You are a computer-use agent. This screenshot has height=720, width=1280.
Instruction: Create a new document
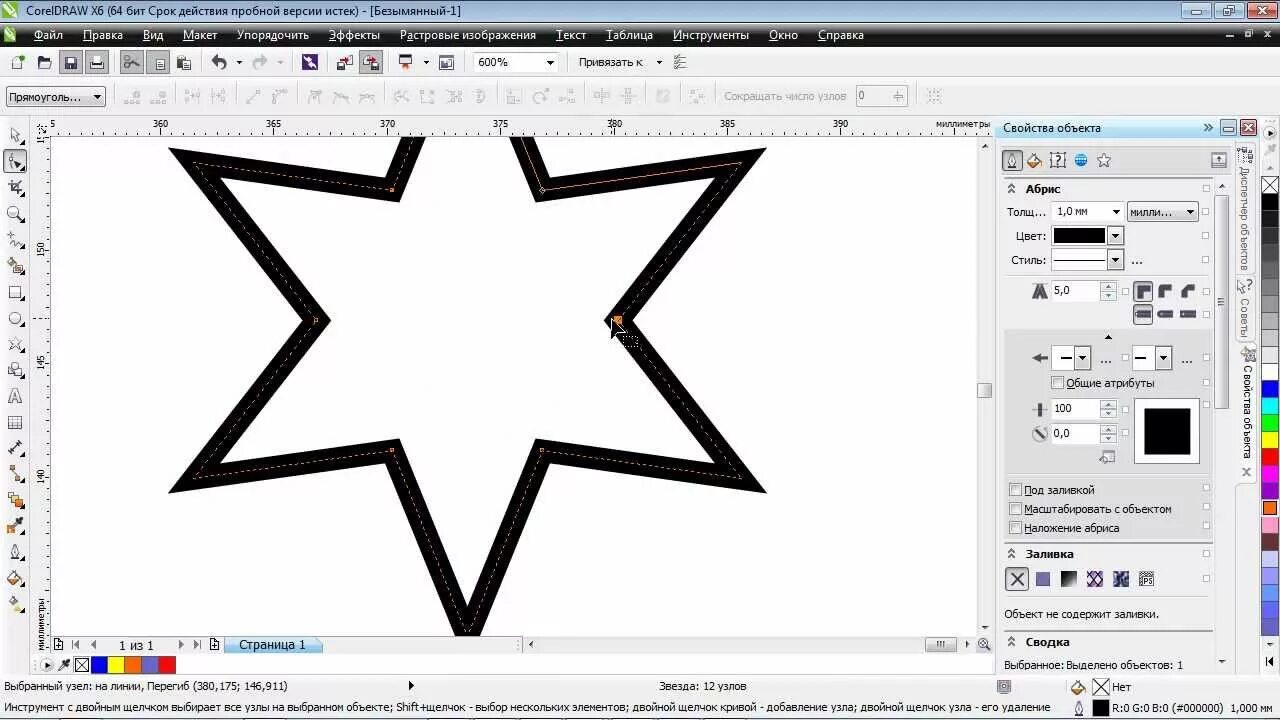click(18, 62)
